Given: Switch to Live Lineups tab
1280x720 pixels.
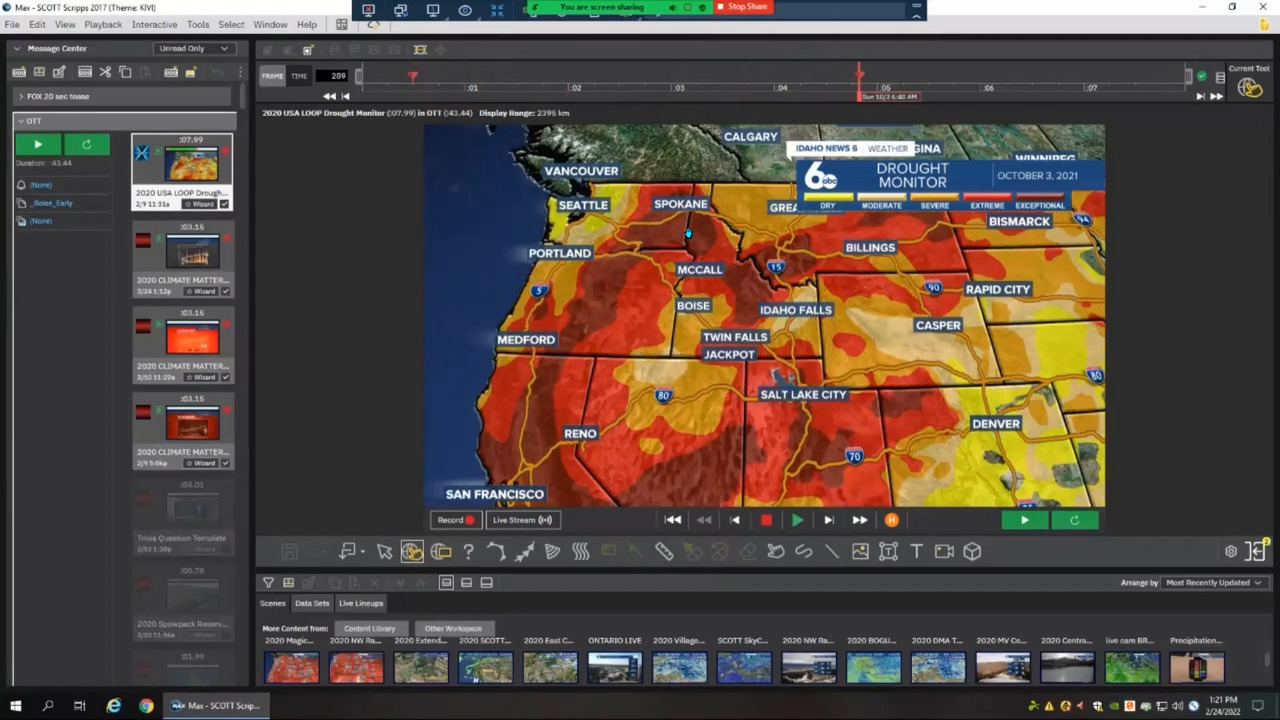Looking at the screenshot, I should click(361, 603).
